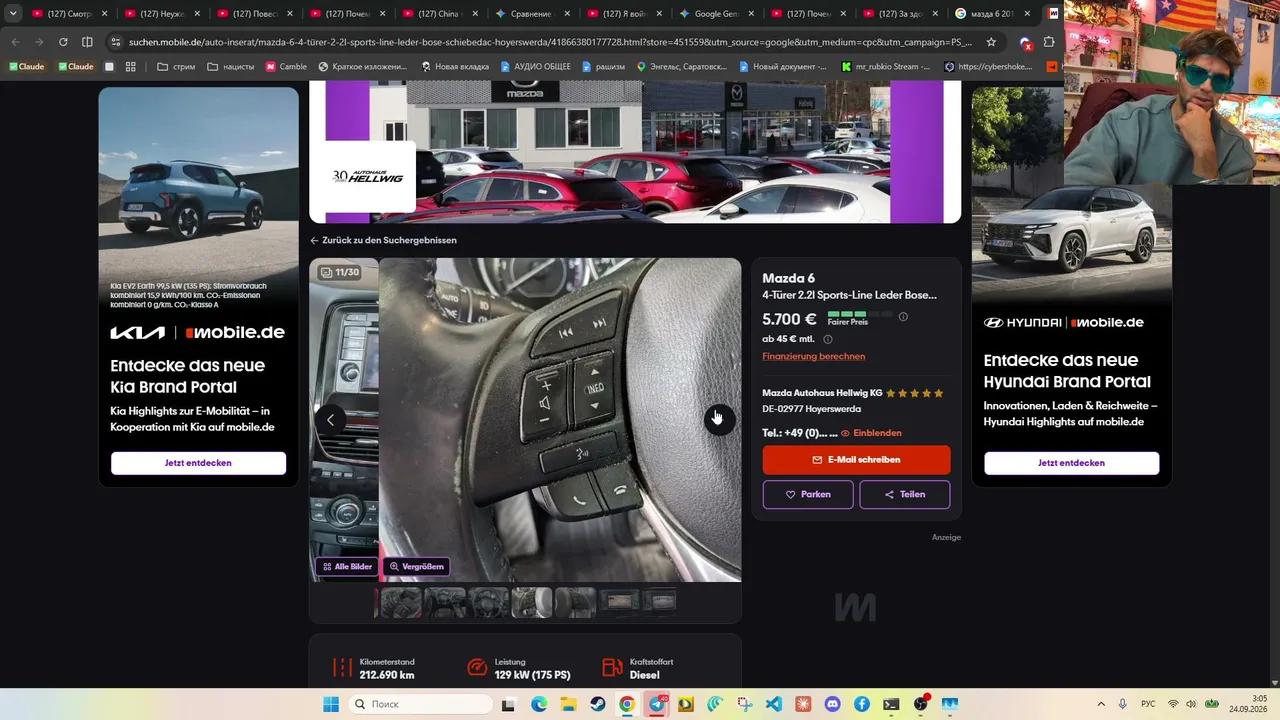This screenshot has width=1280, height=720.
Task: Click Jetzt entdecken in Hyundai ad
Action: [x=1071, y=463]
